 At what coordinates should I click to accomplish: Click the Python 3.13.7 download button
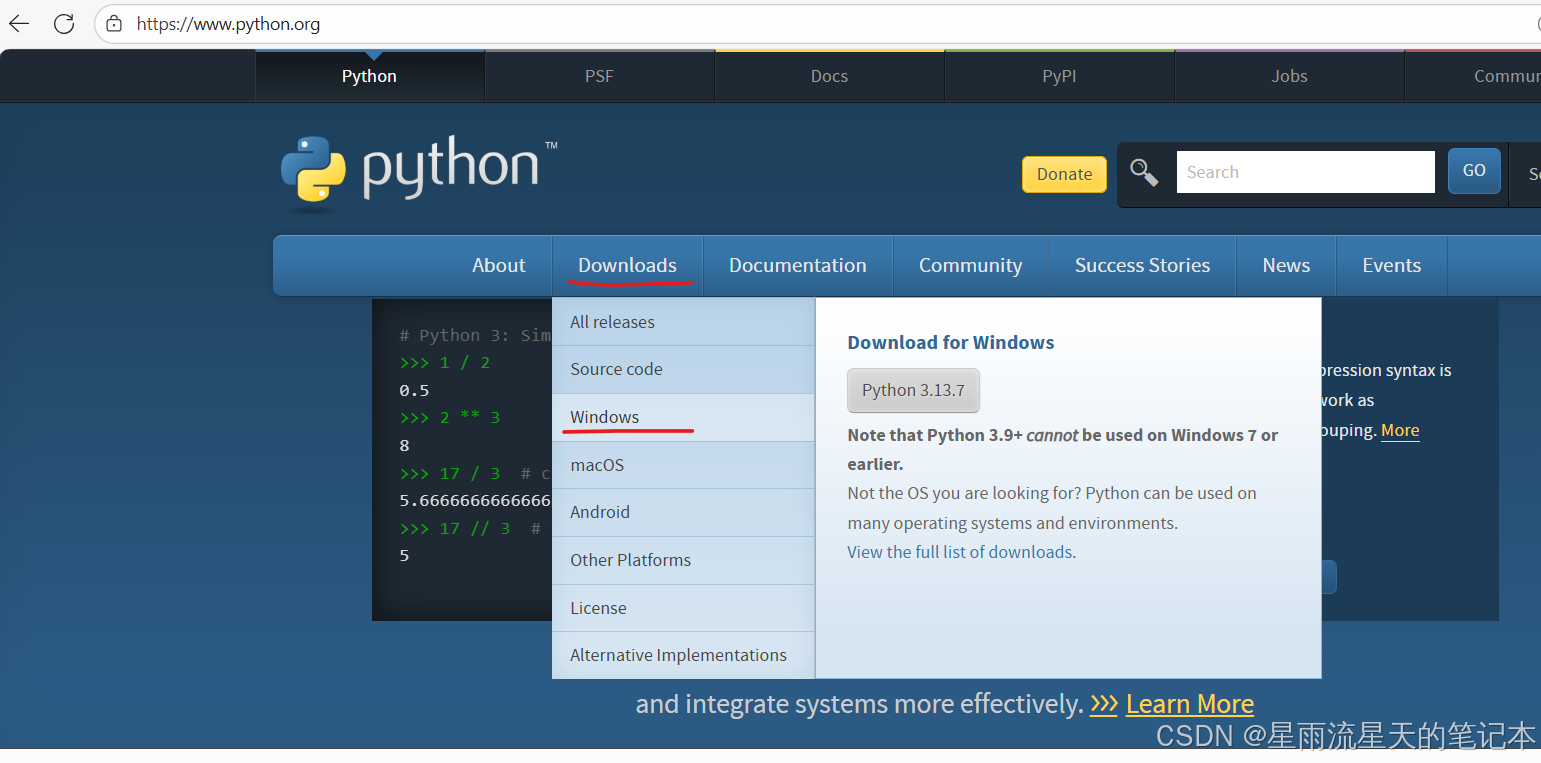(913, 390)
